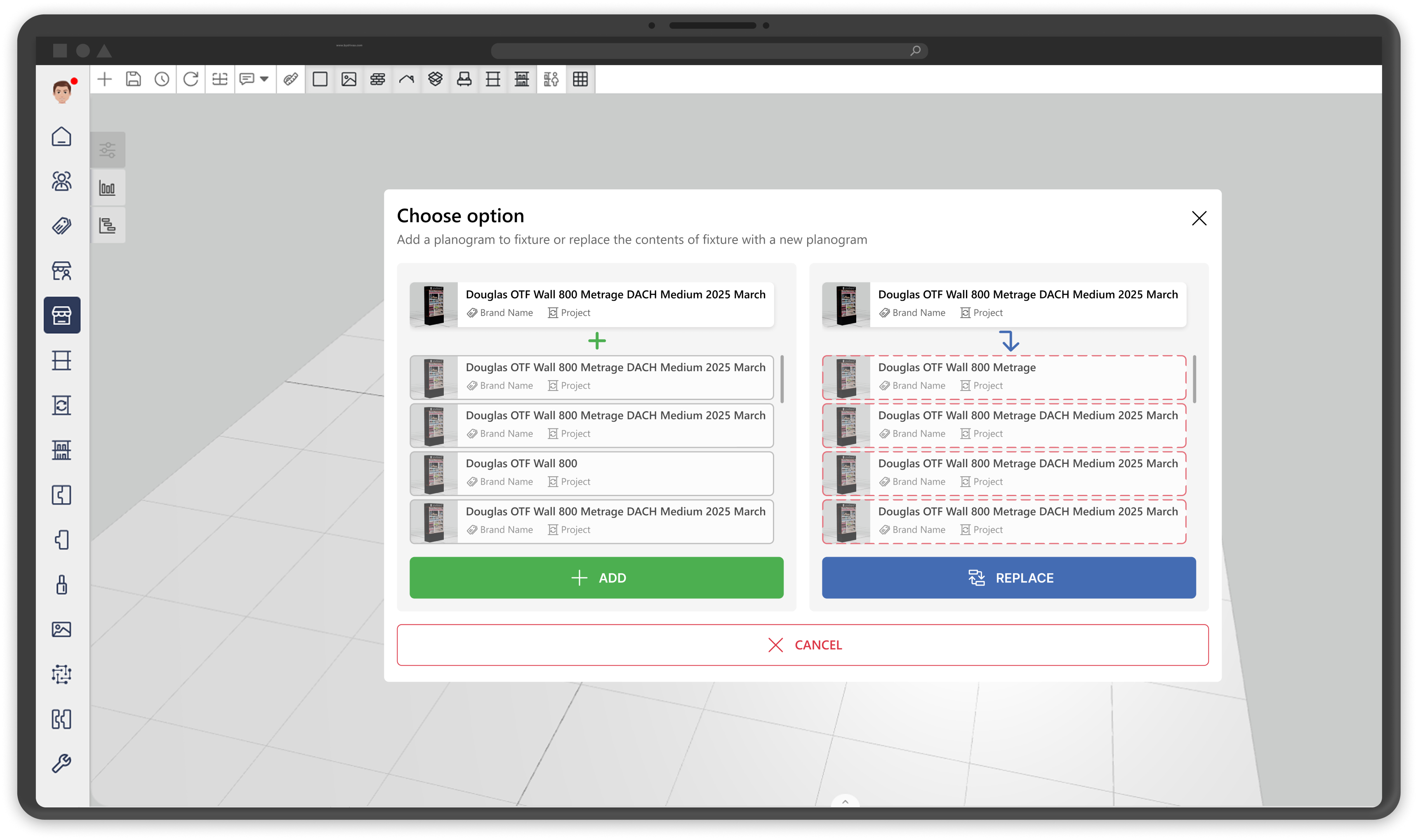Click the hierarchy chart panel icon

pos(108,226)
